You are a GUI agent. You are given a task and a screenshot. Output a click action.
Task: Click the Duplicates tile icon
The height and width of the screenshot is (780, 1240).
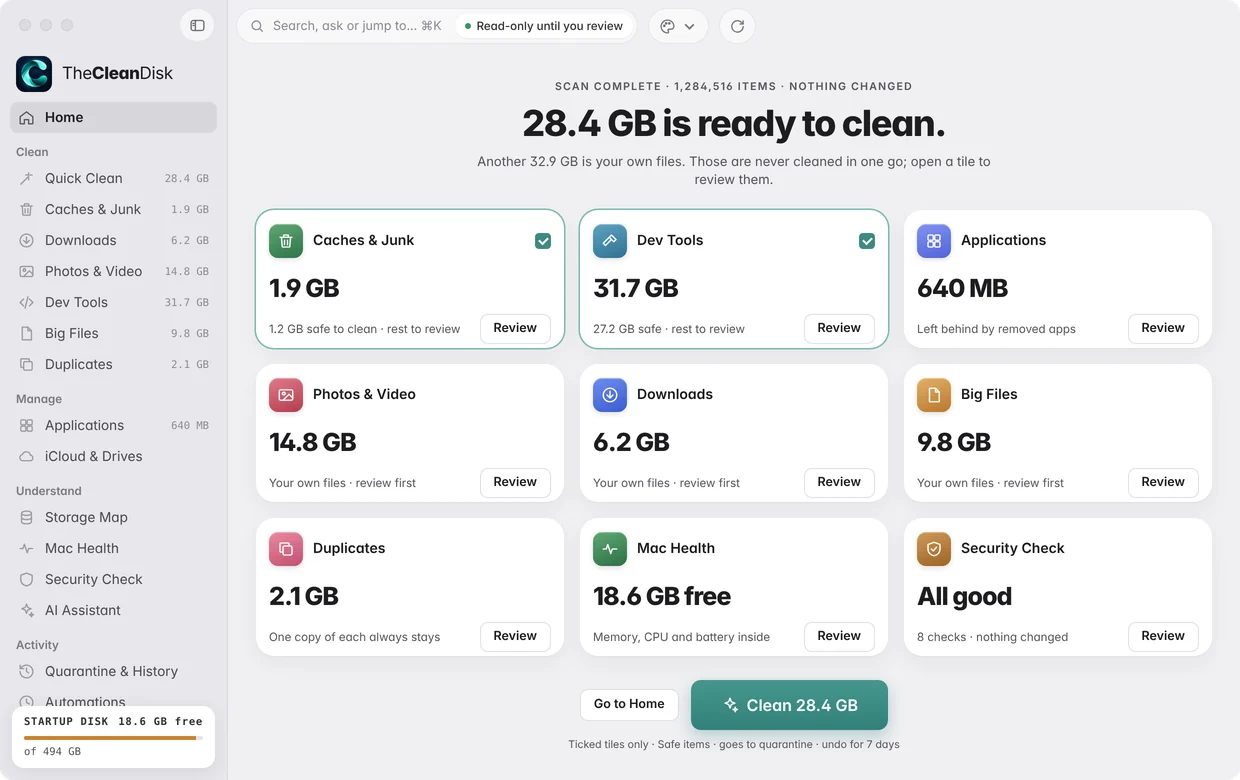click(286, 549)
